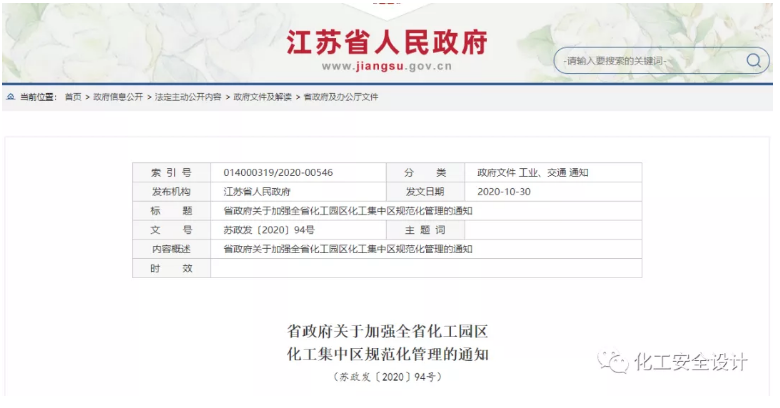This screenshot has width=780, height=408.
Task: Click the WeChat logo in the watermark
Action: (x=614, y=362)
